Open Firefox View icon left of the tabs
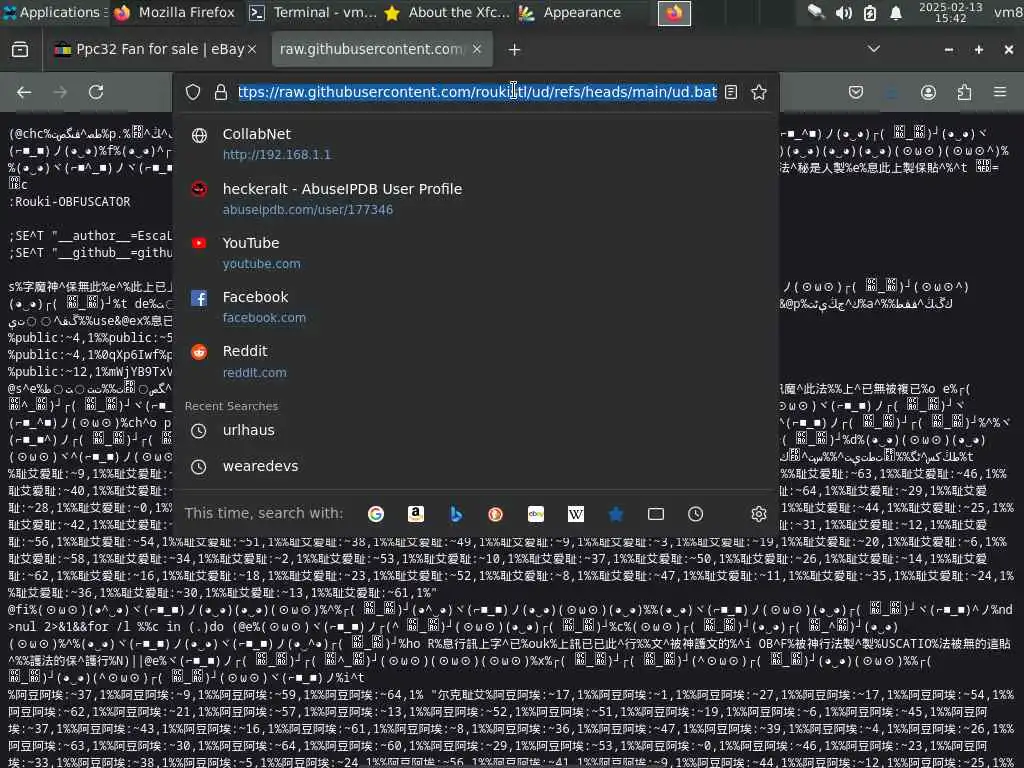 [20, 50]
